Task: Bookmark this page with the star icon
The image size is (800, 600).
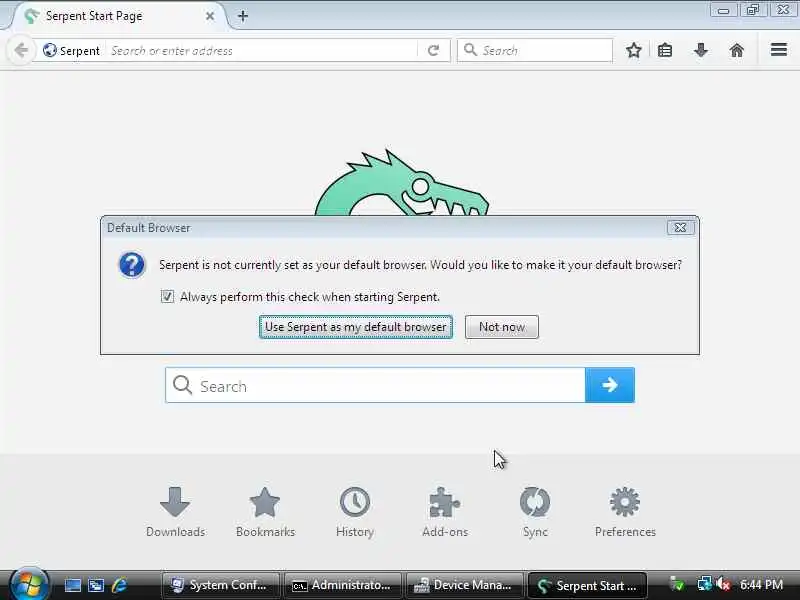Action: coord(634,50)
